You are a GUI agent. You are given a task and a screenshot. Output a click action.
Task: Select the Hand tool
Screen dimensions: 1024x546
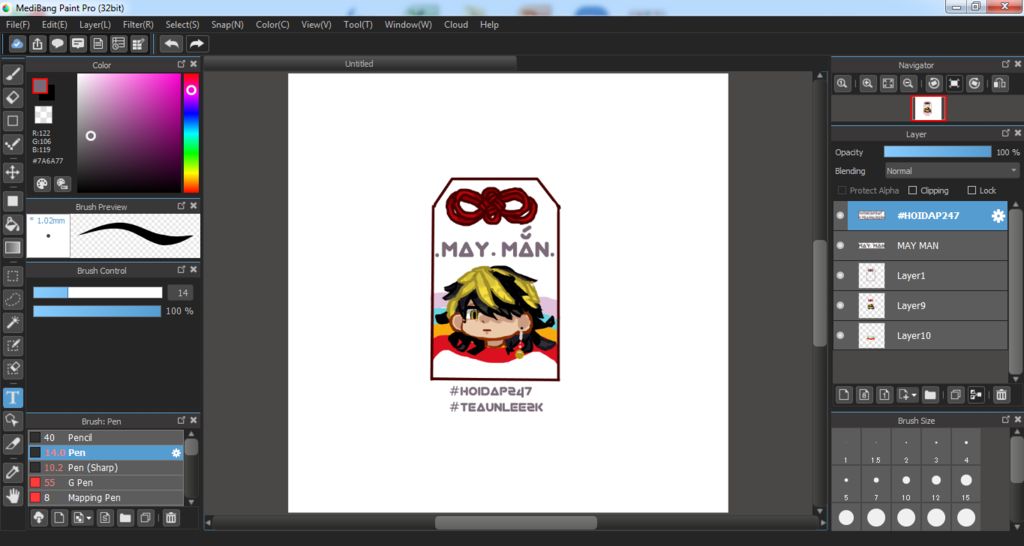[x=12, y=496]
